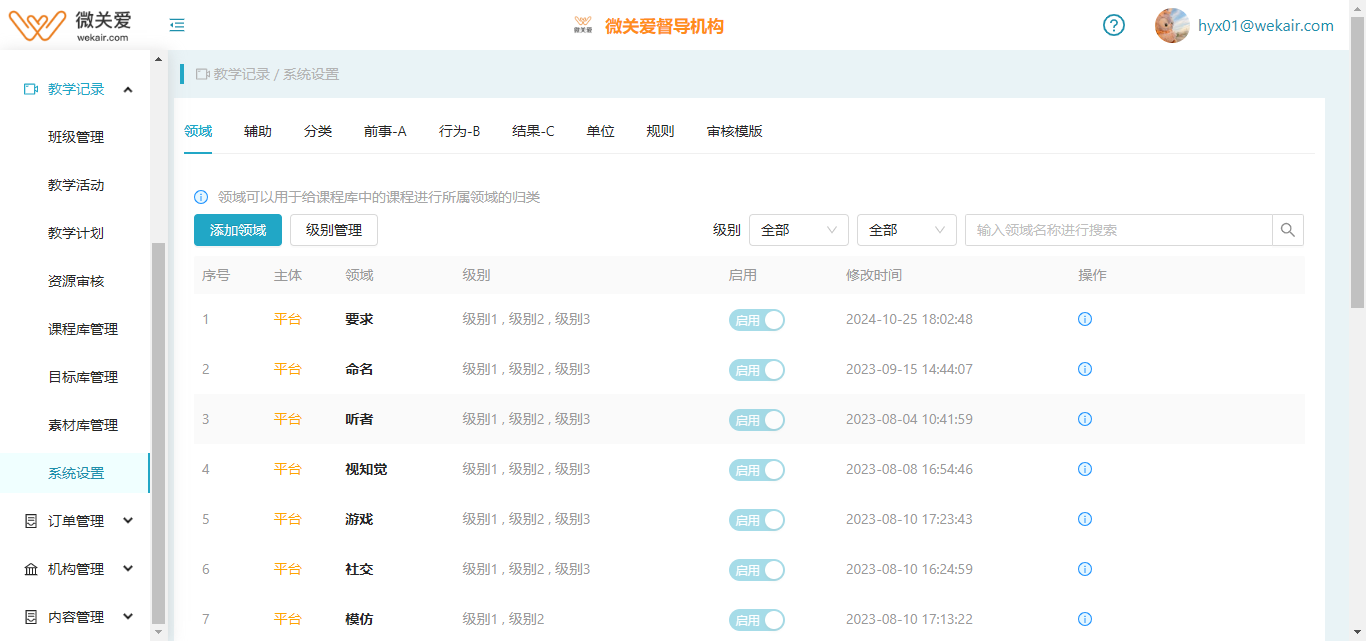Open 教学计划 in sidebar

click(x=76, y=233)
